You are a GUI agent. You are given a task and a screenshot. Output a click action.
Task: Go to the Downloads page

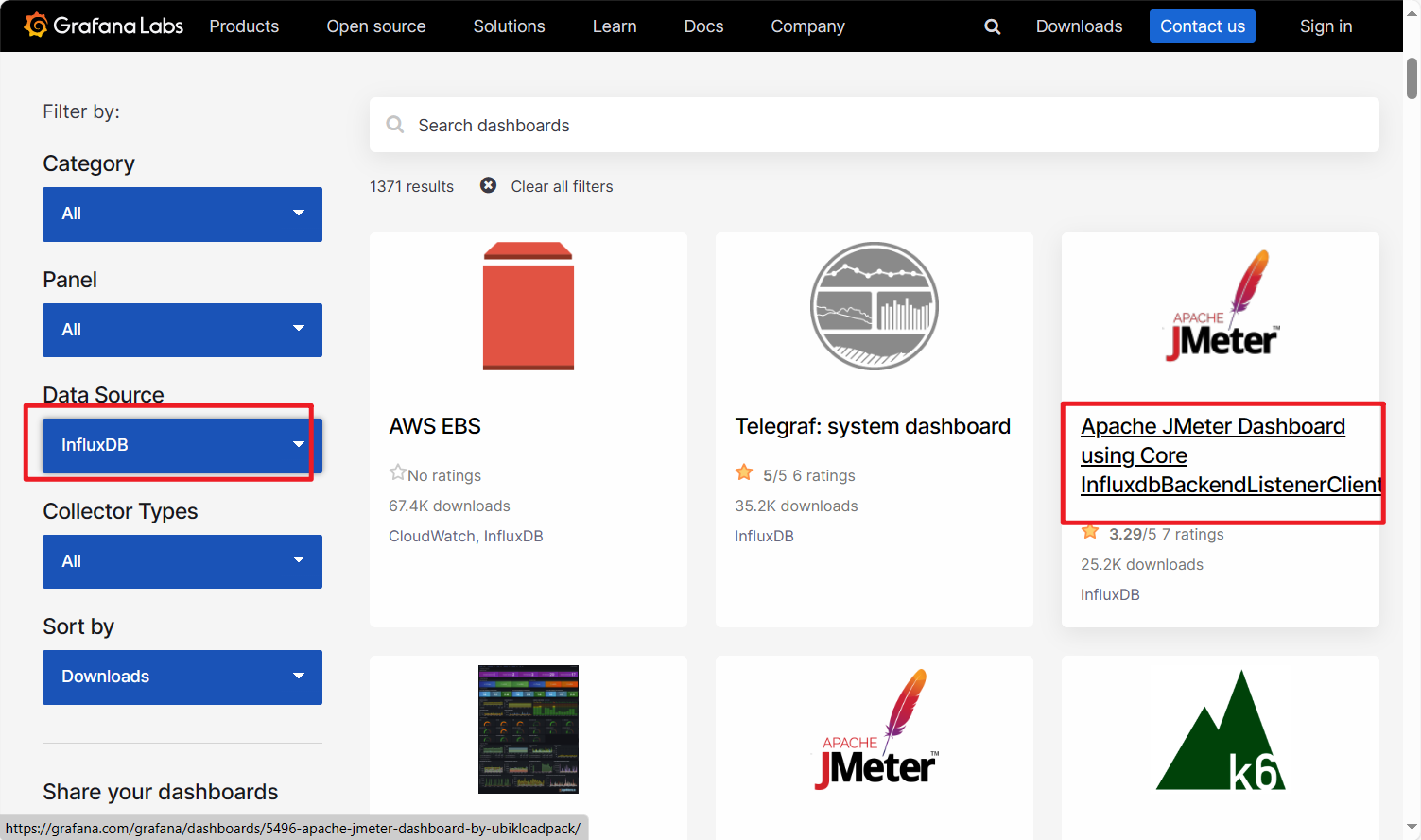click(1079, 26)
